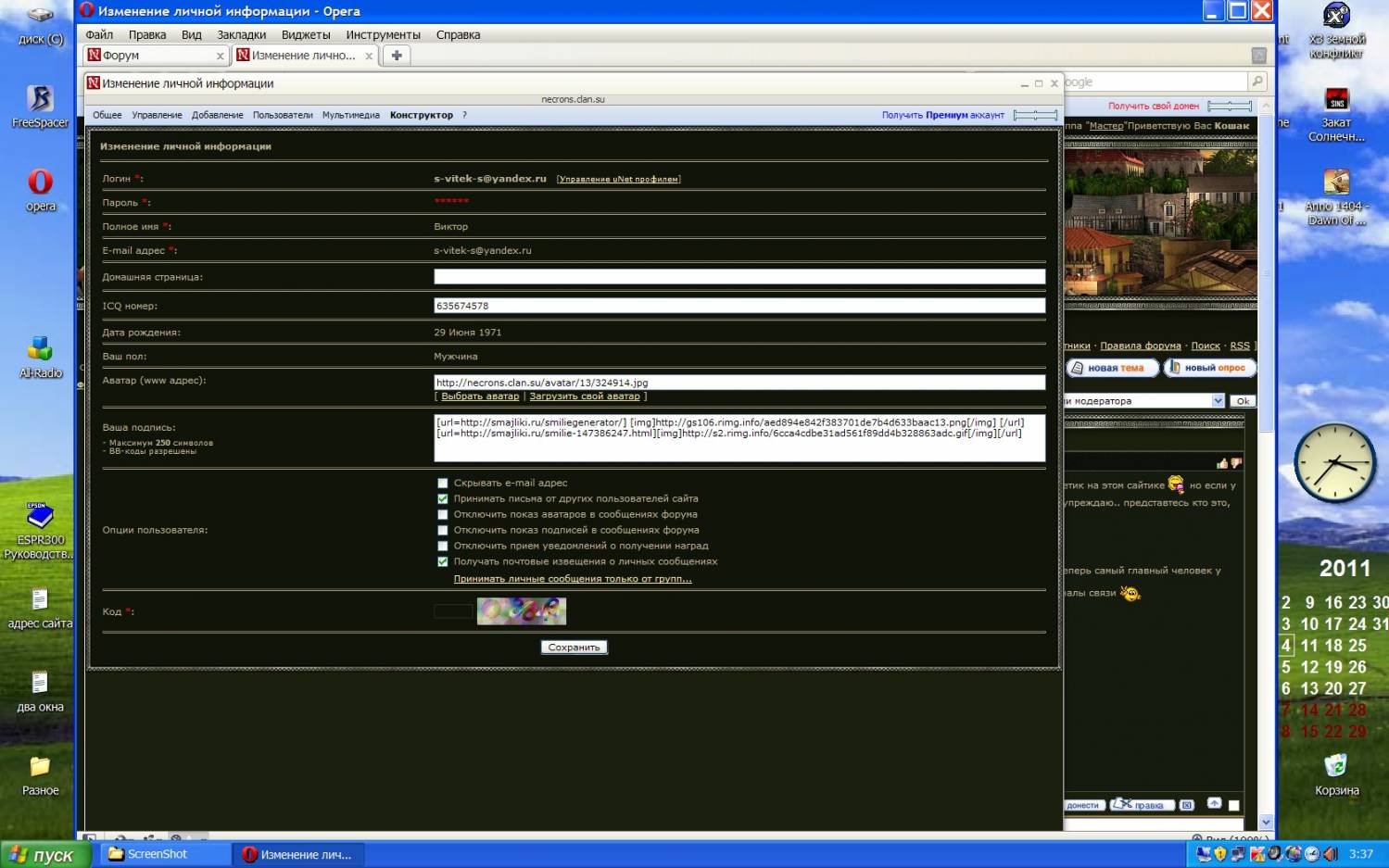Open a new Opera tab with plus button
Viewport: 1389px width, 868px height.
[397, 56]
